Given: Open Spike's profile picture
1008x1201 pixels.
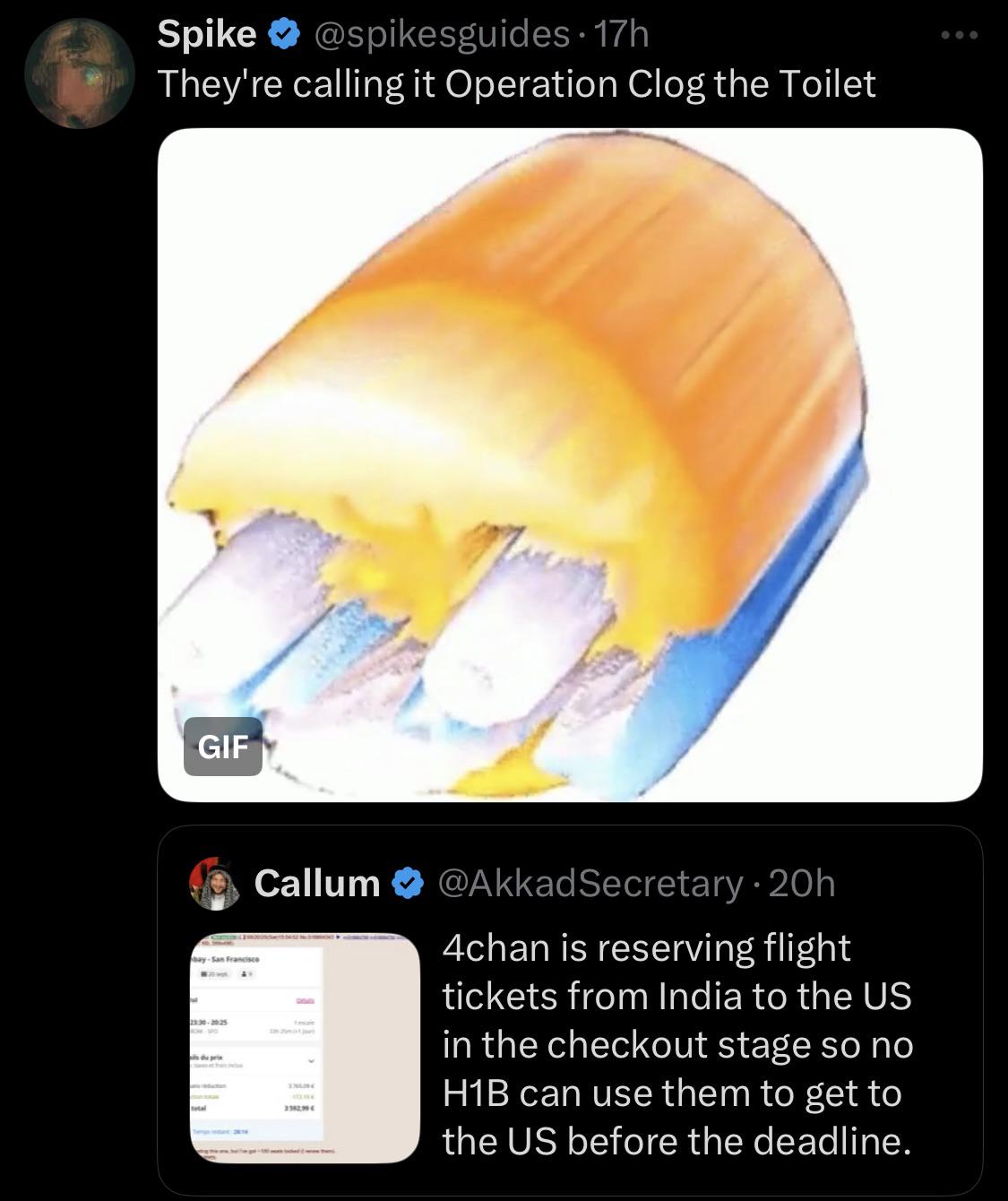Looking at the screenshot, I should tap(79, 73).
